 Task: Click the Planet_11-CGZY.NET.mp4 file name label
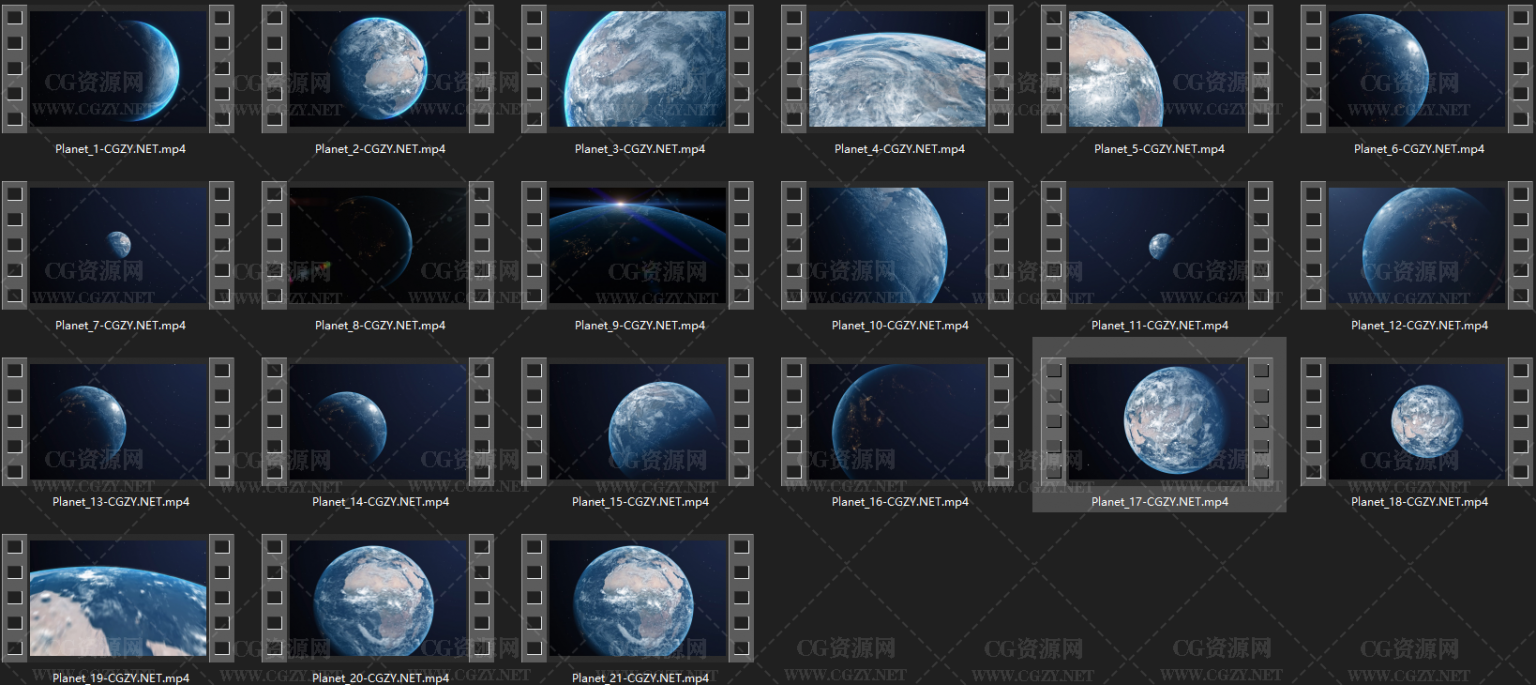click(x=1159, y=326)
